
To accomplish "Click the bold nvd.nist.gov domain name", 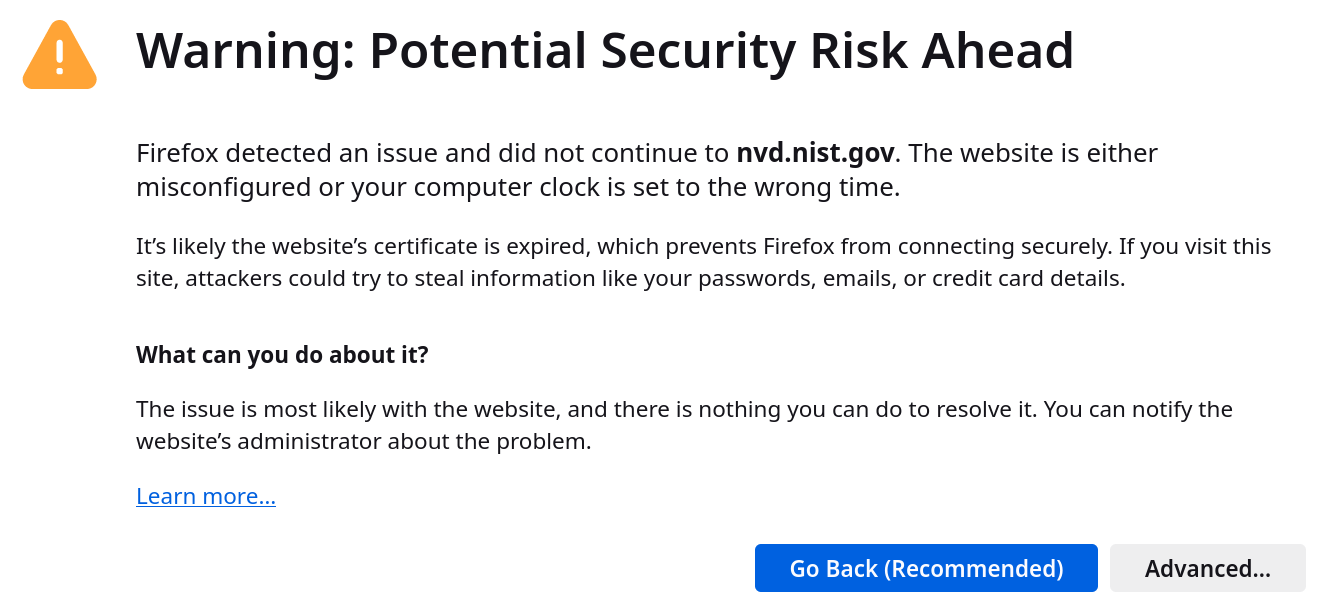I will click(814, 153).
